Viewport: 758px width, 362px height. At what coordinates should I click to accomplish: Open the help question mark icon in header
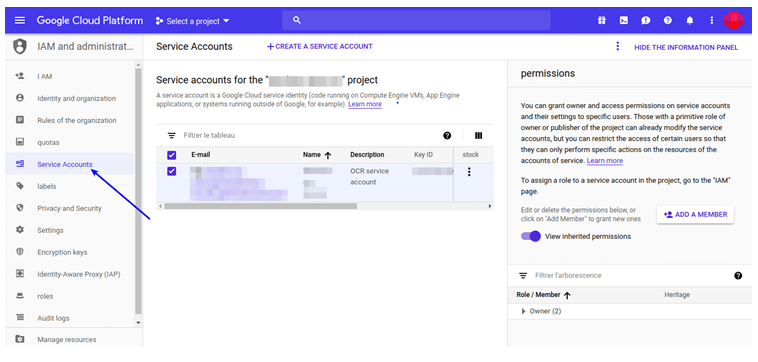(668, 21)
